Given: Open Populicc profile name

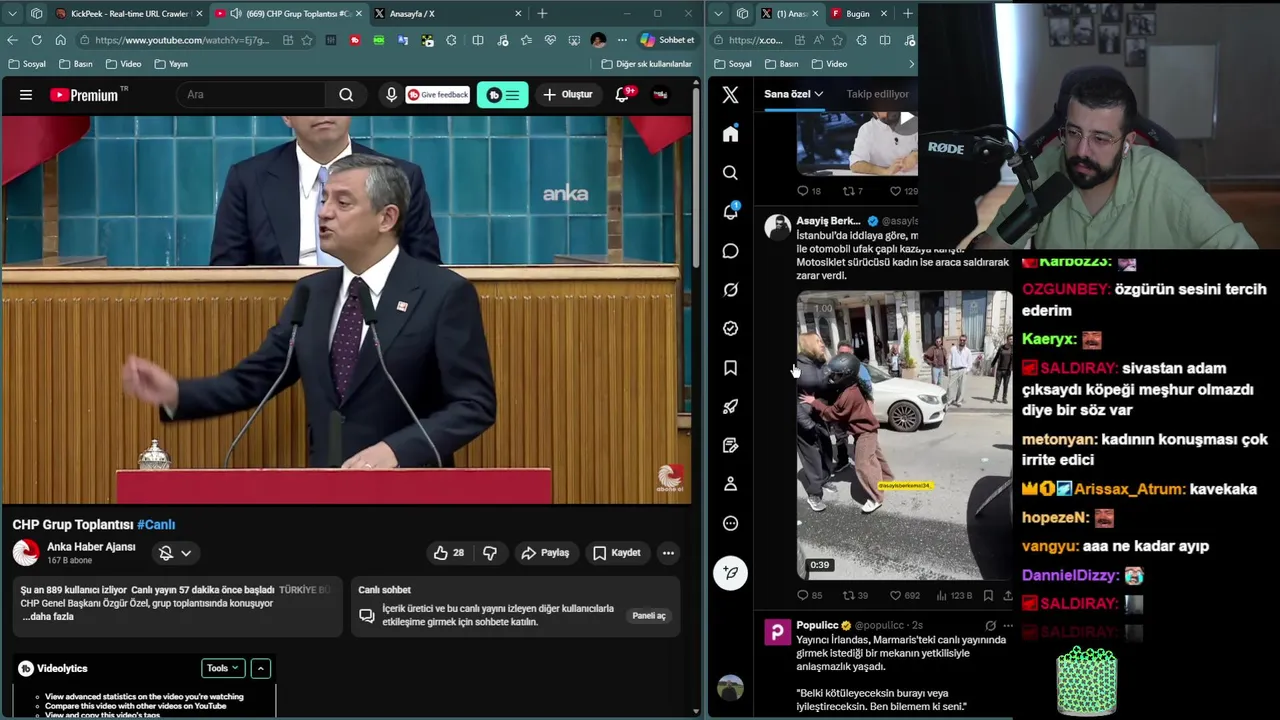Looking at the screenshot, I should pyautogui.click(x=817, y=625).
